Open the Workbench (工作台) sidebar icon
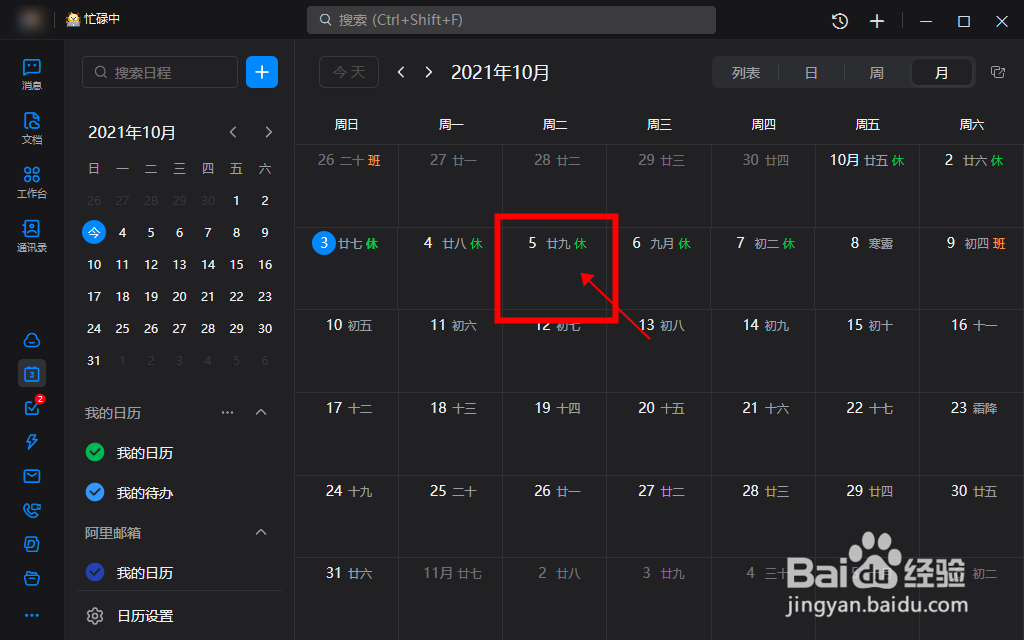The width and height of the screenshot is (1024, 640). pos(31,182)
